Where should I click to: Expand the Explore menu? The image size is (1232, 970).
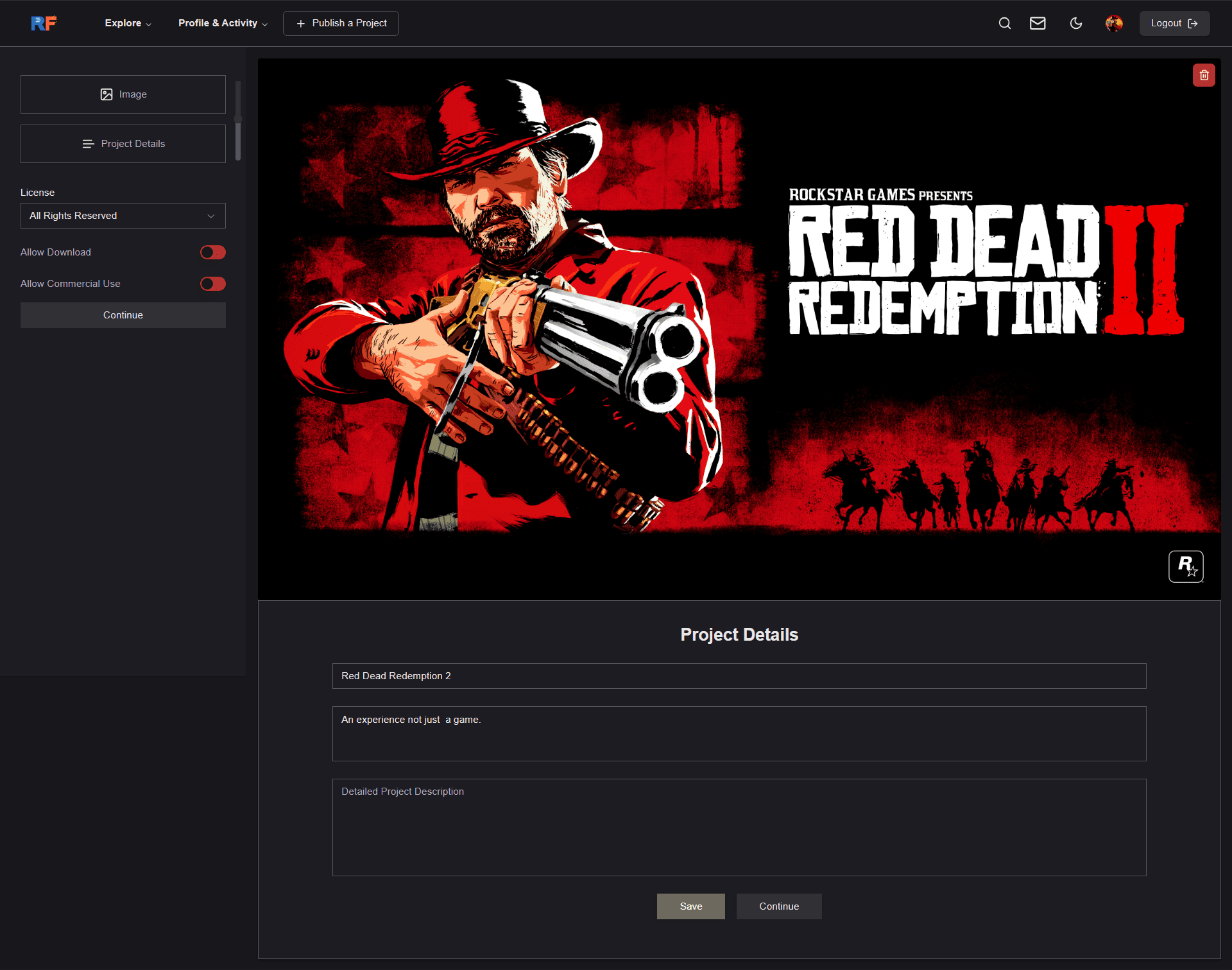tap(128, 23)
